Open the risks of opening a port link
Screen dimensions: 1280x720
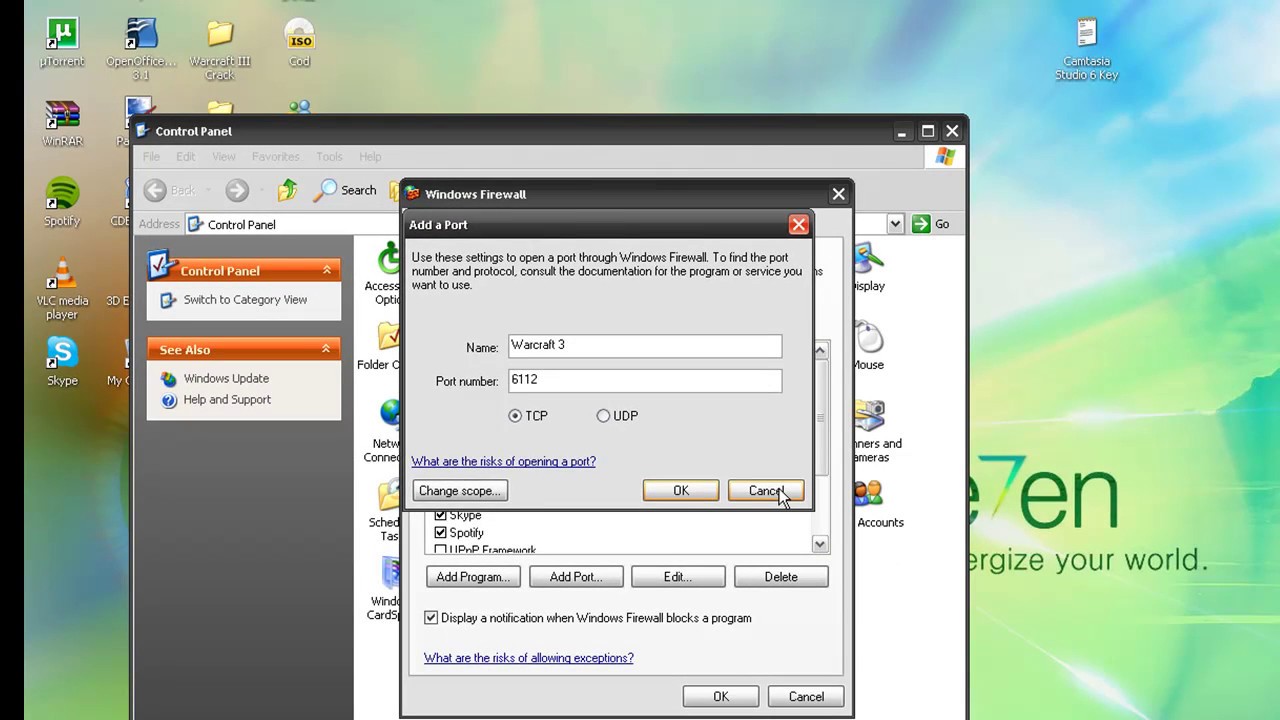(x=504, y=461)
